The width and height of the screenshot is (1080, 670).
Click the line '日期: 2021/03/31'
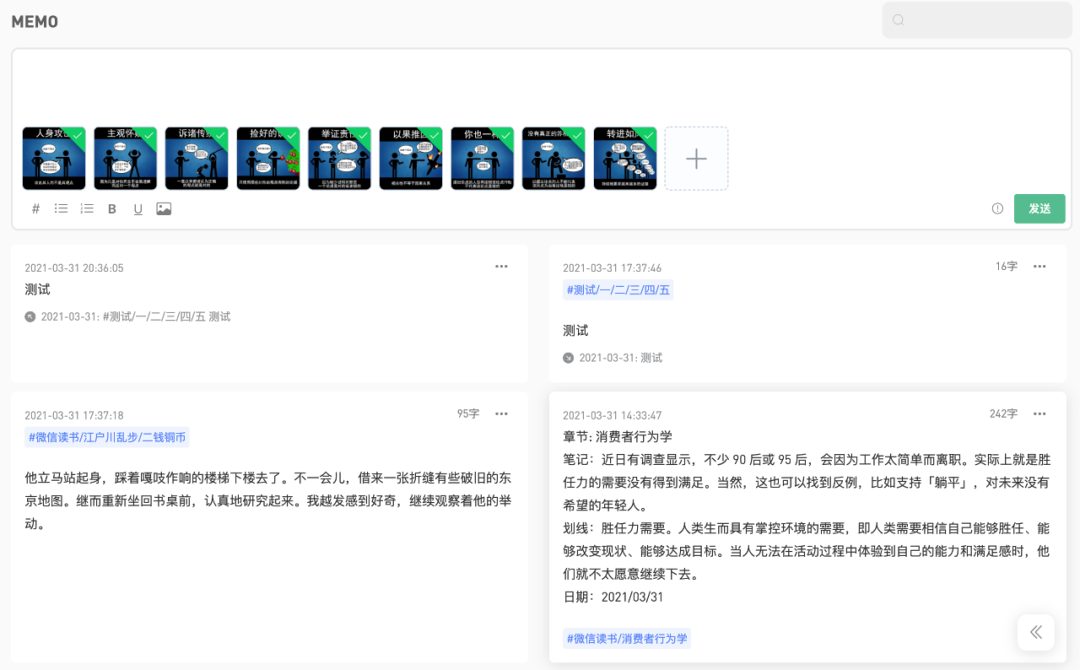[613, 597]
